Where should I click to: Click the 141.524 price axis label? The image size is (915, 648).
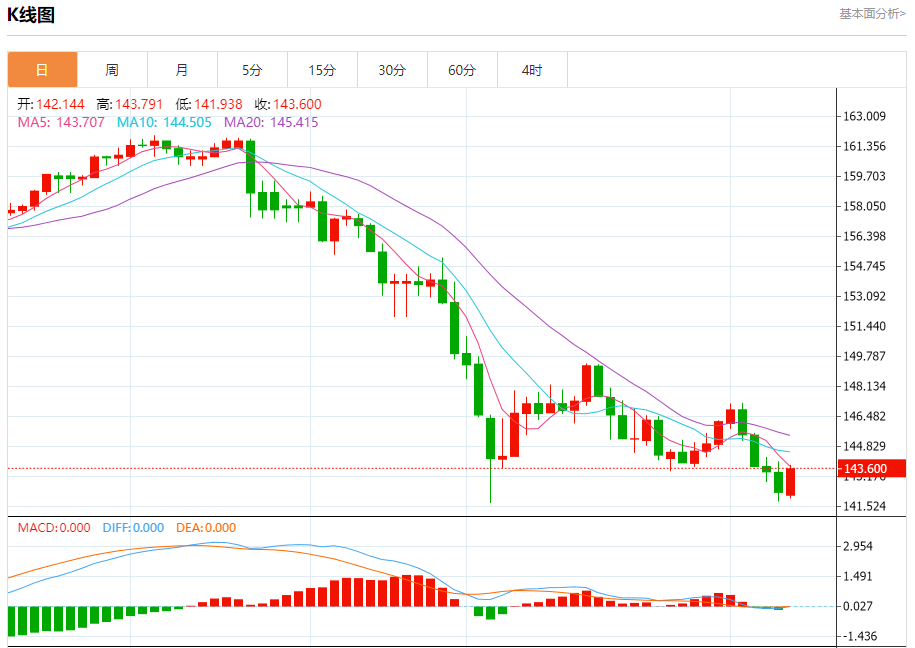864,506
